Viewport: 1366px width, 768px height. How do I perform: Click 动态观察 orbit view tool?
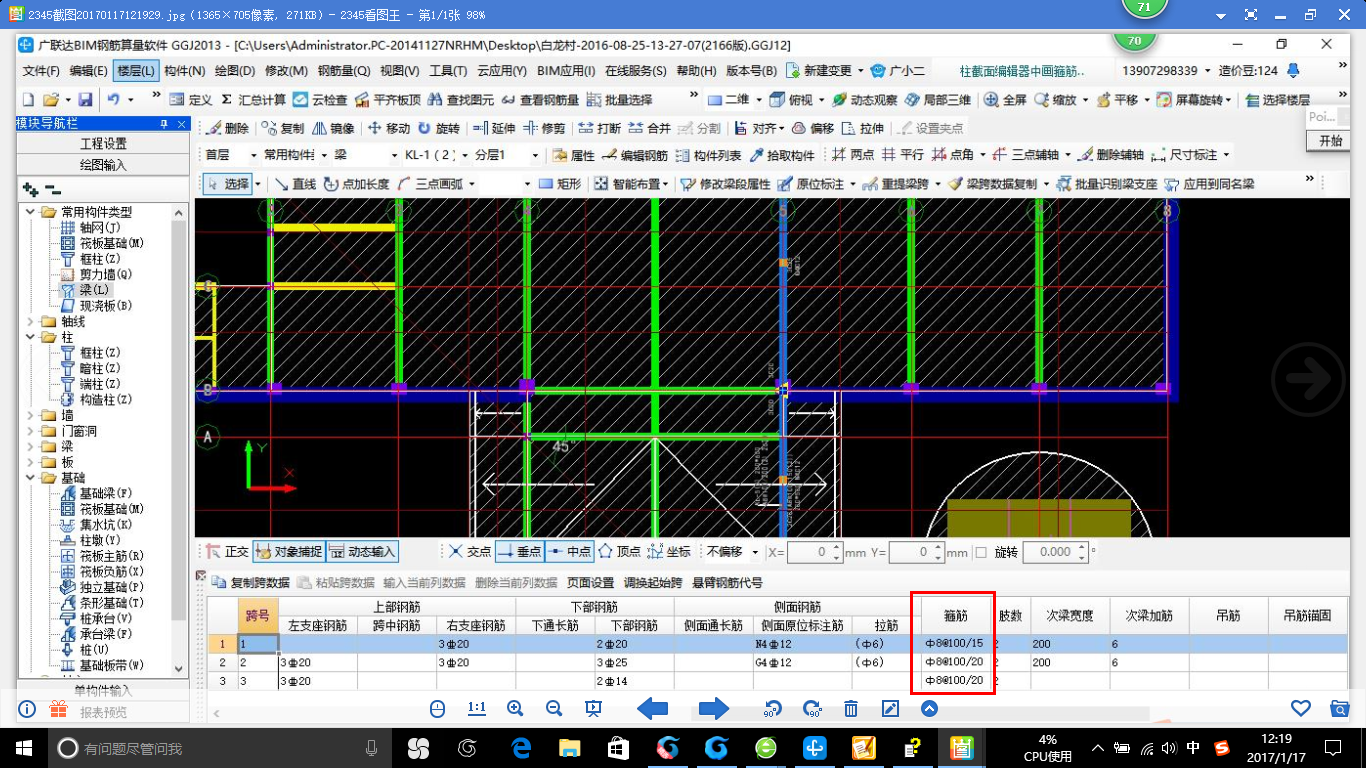tap(864, 100)
